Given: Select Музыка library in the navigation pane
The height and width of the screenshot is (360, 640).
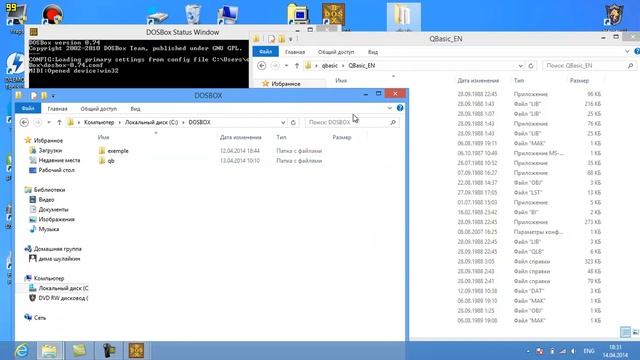Looking at the screenshot, I should [x=49, y=229].
